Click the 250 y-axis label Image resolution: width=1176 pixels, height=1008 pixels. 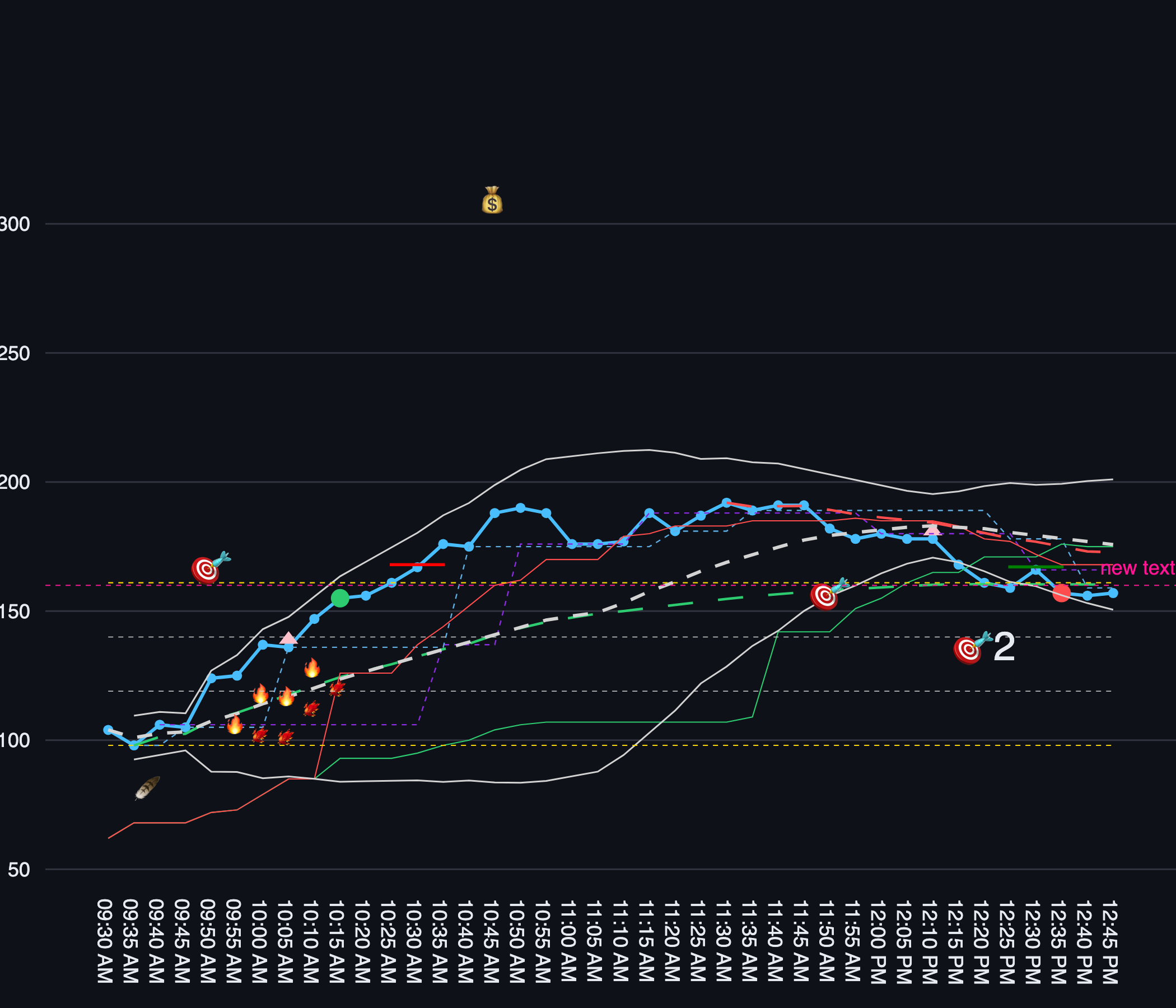(x=15, y=353)
